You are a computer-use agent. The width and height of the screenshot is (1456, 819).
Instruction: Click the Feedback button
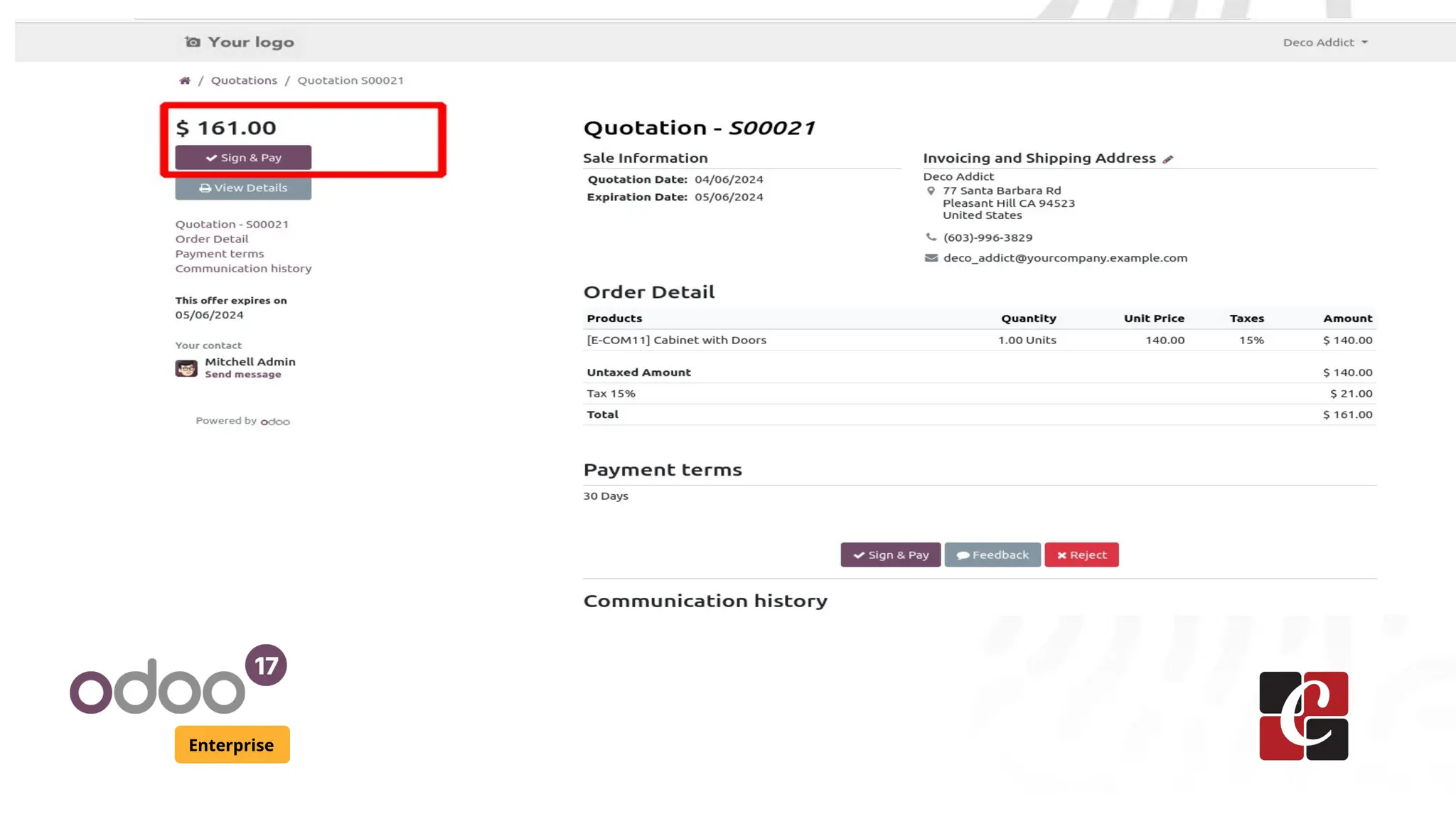pos(992,555)
